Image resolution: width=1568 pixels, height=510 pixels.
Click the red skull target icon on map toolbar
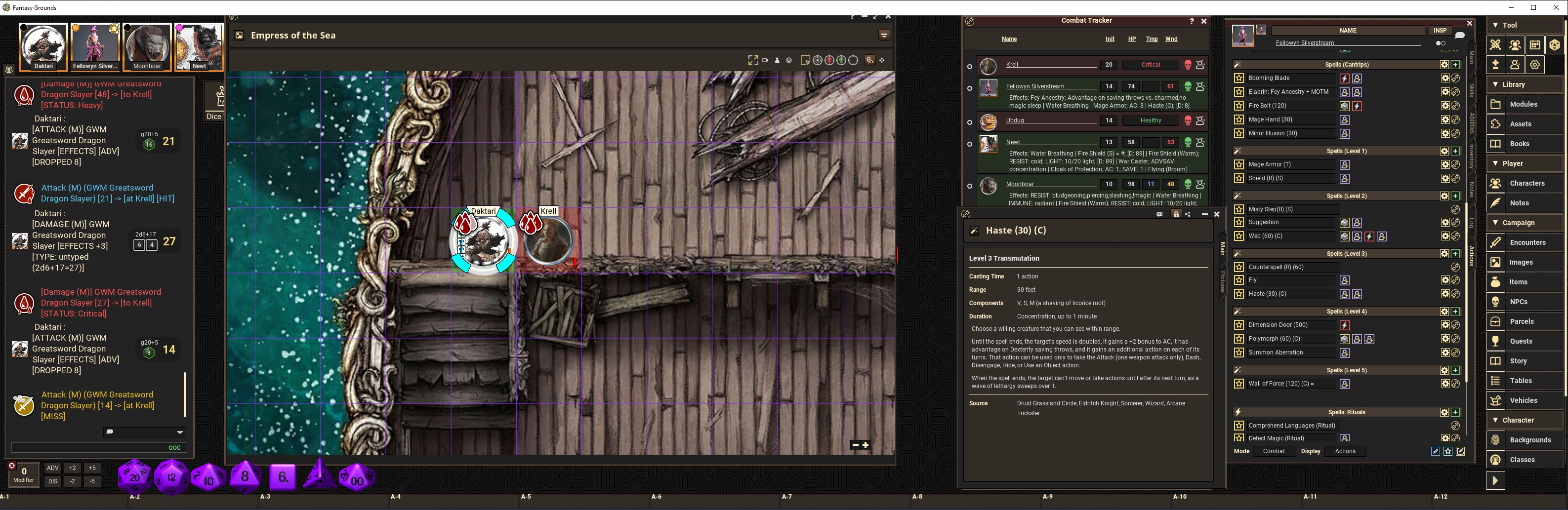click(829, 60)
